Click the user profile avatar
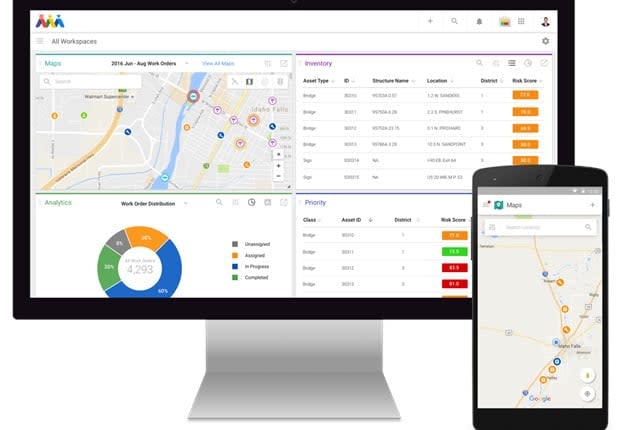The height and width of the screenshot is (430, 640). tap(545, 21)
